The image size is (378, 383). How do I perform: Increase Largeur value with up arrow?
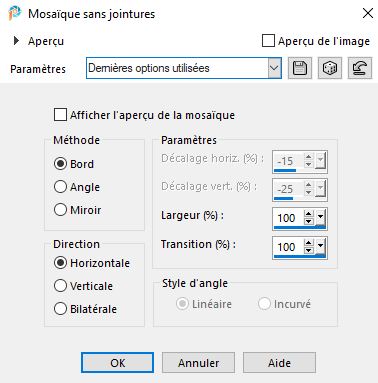coord(309,214)
